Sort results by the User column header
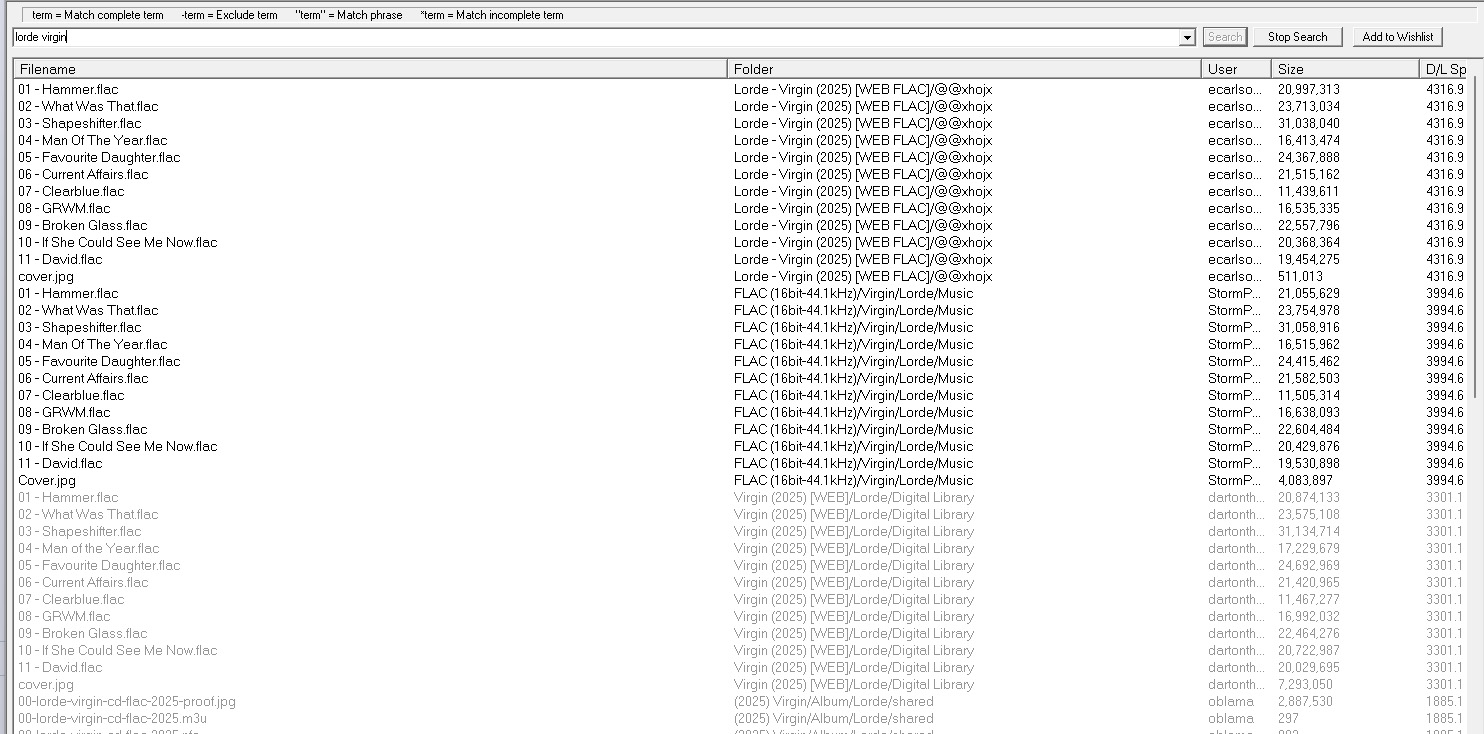Viewport: 1484px width, 734px height. point(1236,69)
